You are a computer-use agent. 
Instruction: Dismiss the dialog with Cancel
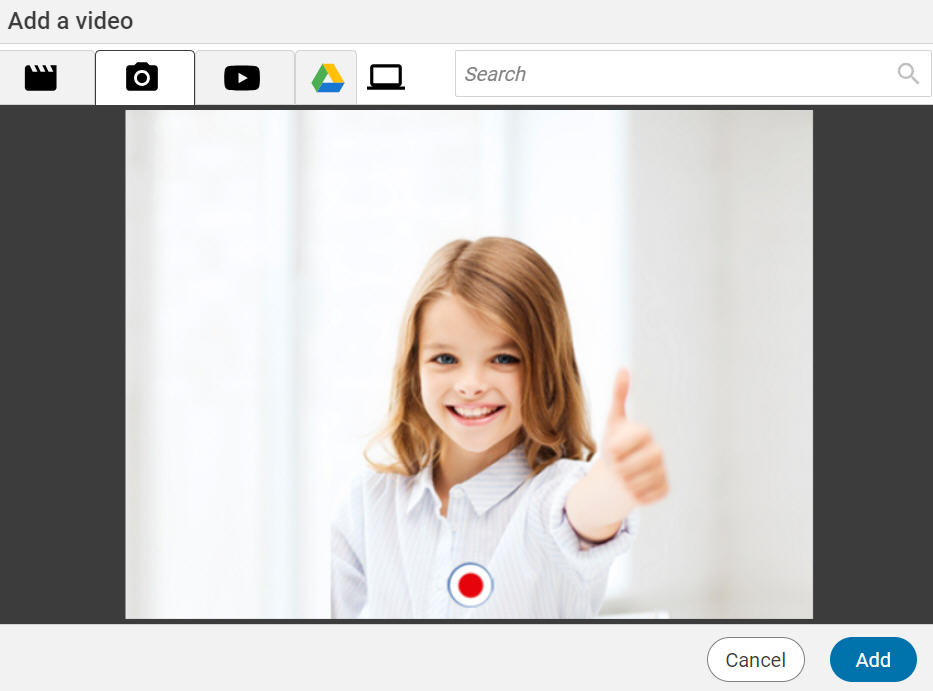click(x=755, y=659)
